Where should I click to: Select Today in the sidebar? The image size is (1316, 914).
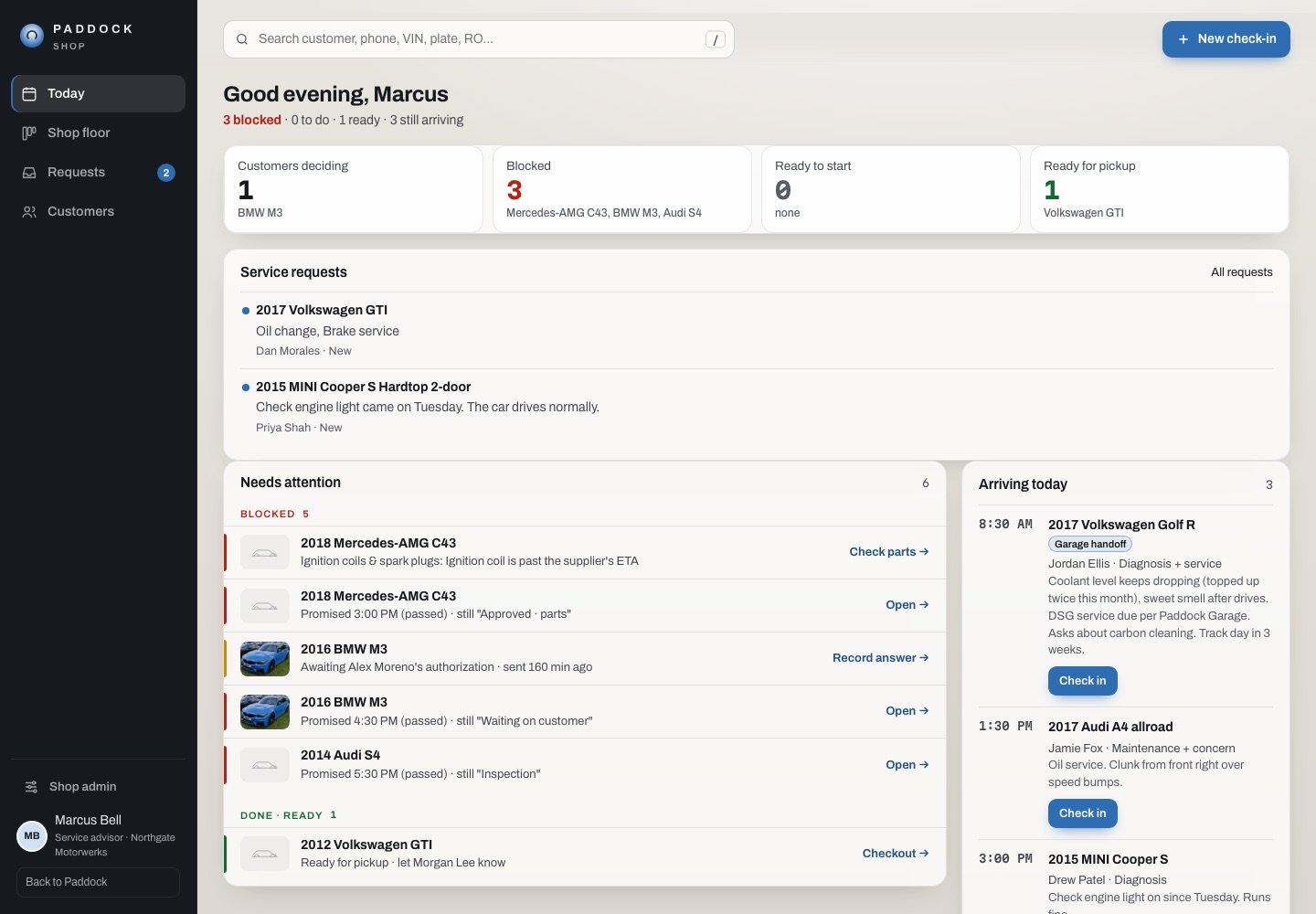[x=99, y=94]
